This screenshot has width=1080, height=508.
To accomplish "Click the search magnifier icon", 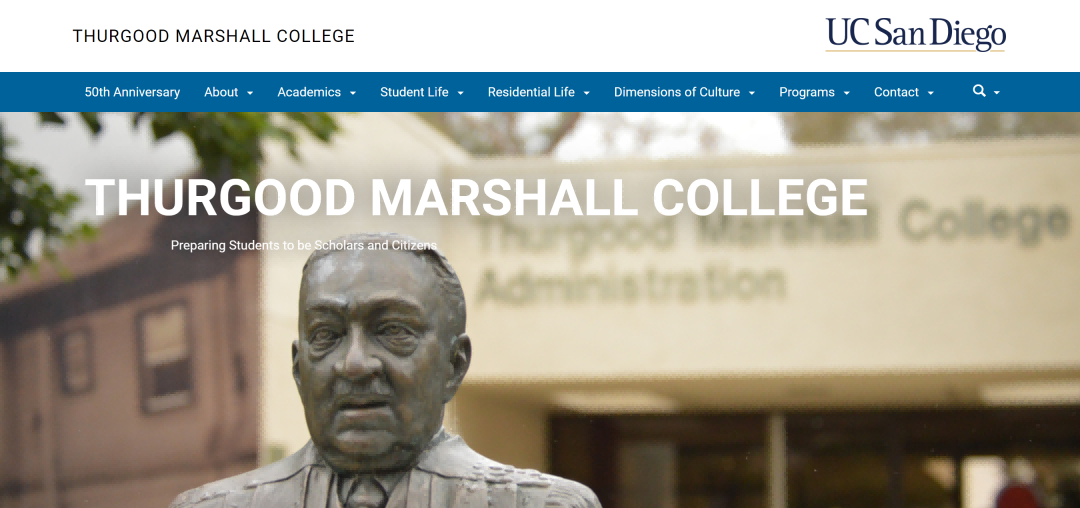I will [979, 91].
